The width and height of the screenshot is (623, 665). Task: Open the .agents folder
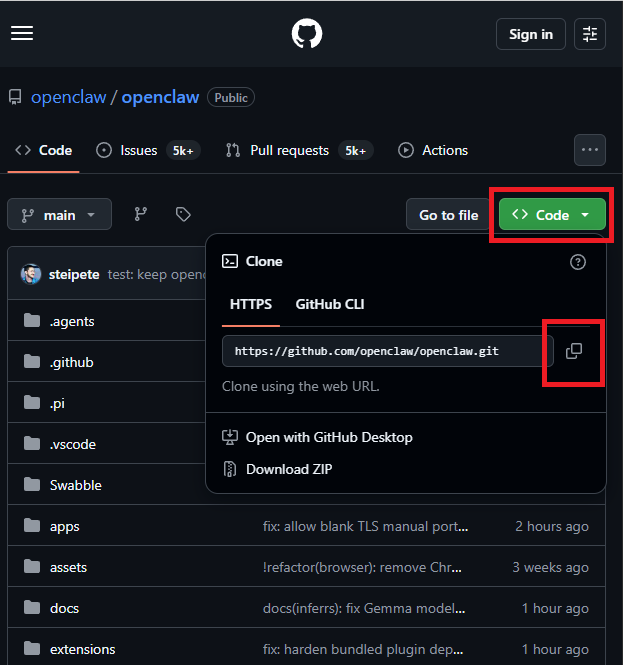(x=72, y=321)
